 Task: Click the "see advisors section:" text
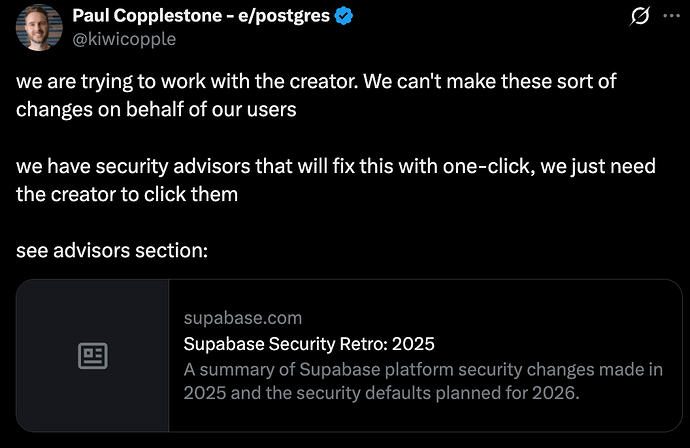click(x=112, y=249)
